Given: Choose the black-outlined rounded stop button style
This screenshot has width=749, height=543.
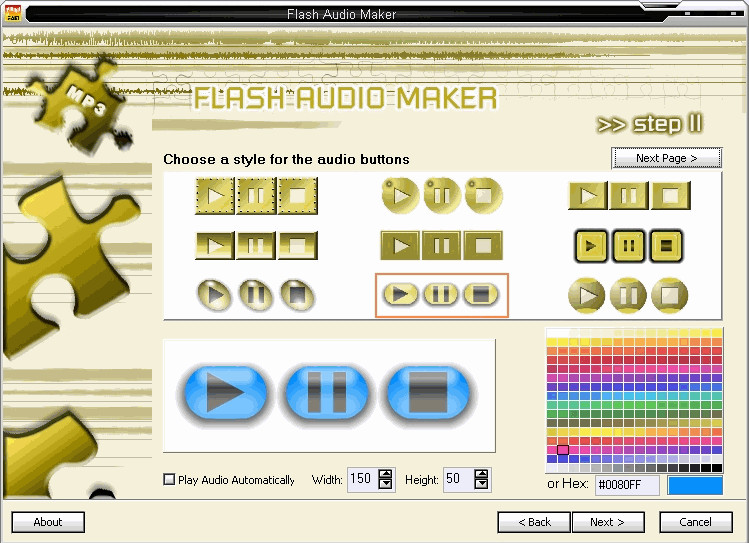Looking at the screenshot, I should 666,246.
